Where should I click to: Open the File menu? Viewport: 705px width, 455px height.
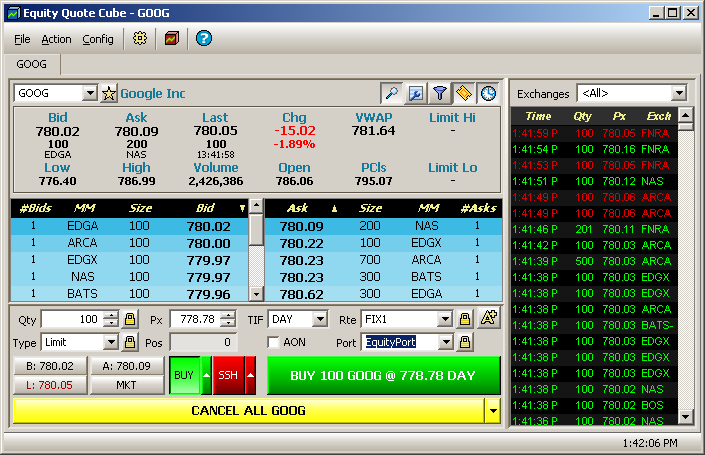pyautogui.click(x=22, y=39)
